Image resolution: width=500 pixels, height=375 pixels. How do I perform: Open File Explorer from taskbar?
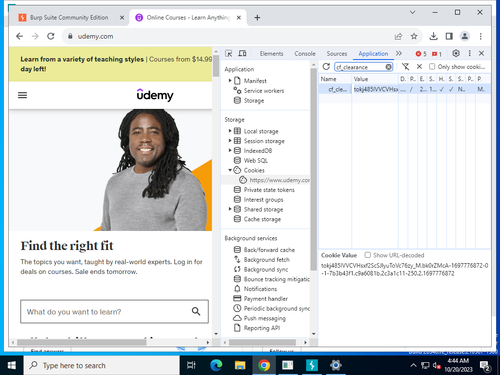click(x=240, y=365)
